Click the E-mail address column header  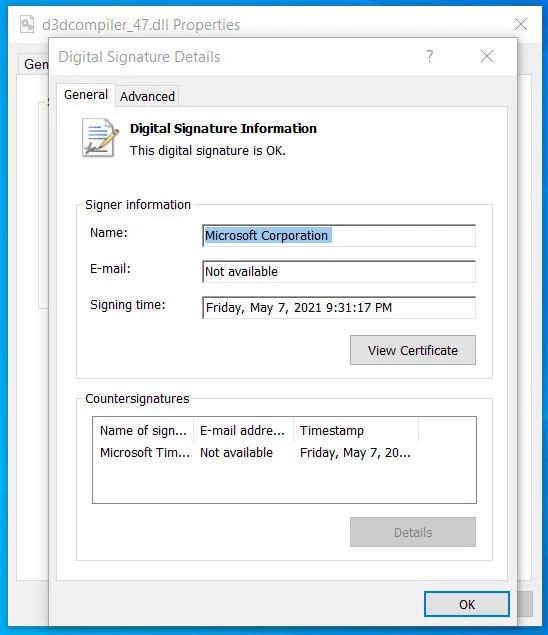243,430
